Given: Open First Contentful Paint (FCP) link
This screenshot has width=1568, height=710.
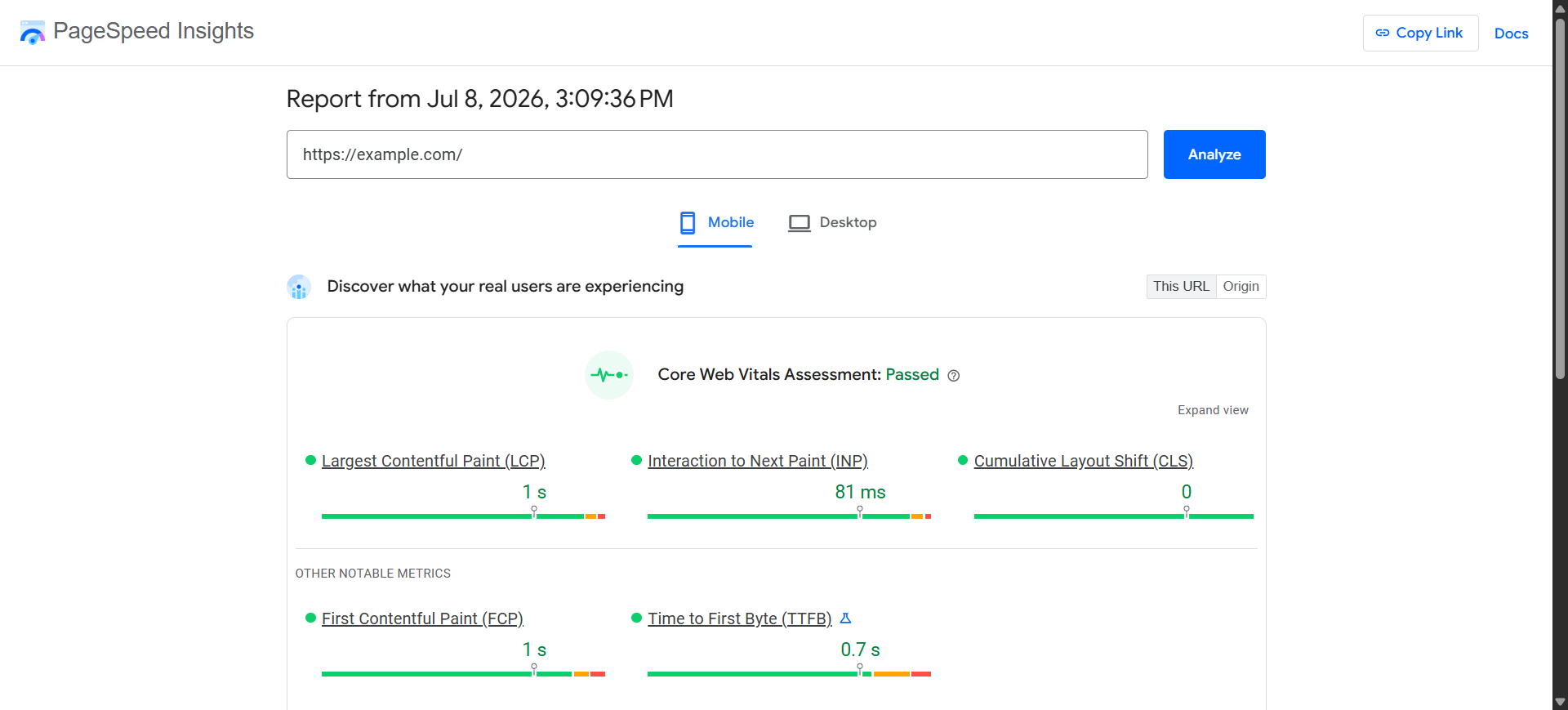Looking at the screenshot, I should pos(422,618).
